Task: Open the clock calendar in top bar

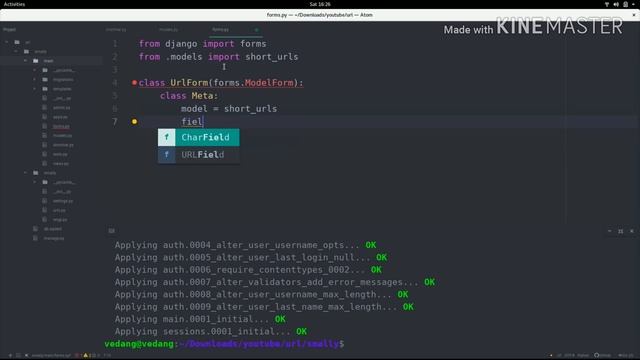Action: [x=320, y=4]
